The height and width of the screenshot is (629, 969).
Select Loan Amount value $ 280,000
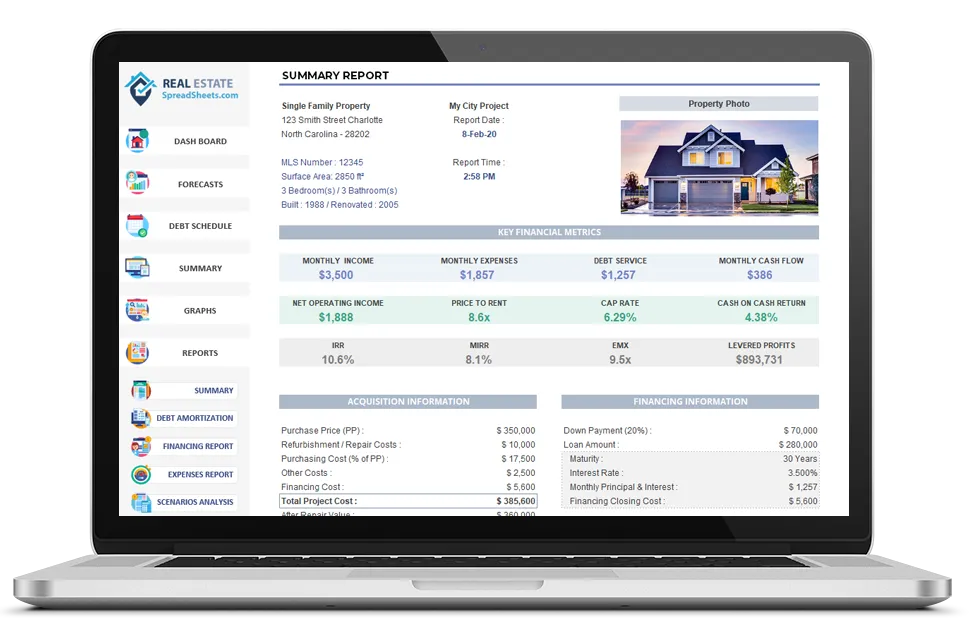(798, 445)
